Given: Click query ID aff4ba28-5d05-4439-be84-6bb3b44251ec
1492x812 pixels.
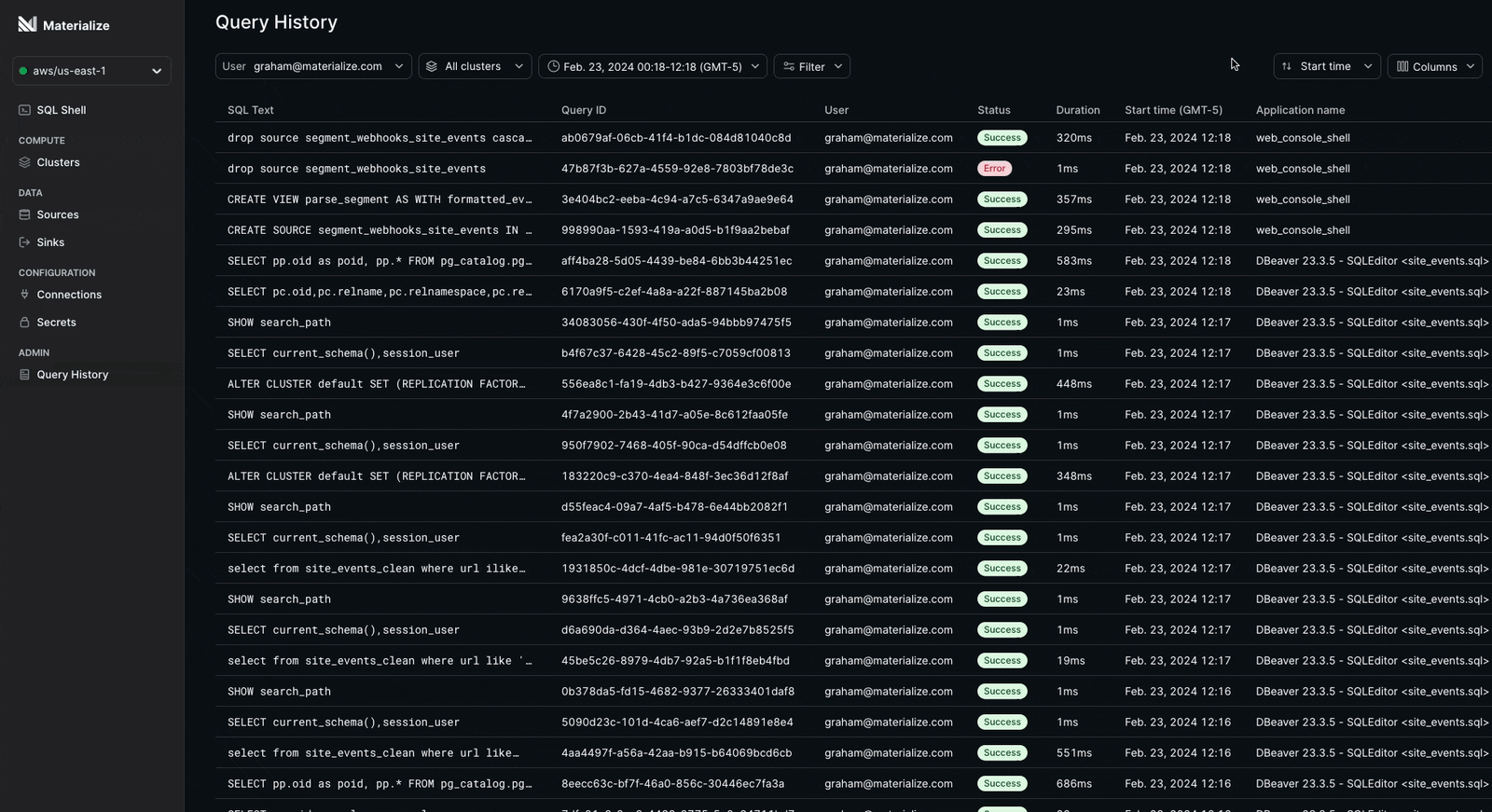Looking at the screenshot, I should (x=676, y=261).
